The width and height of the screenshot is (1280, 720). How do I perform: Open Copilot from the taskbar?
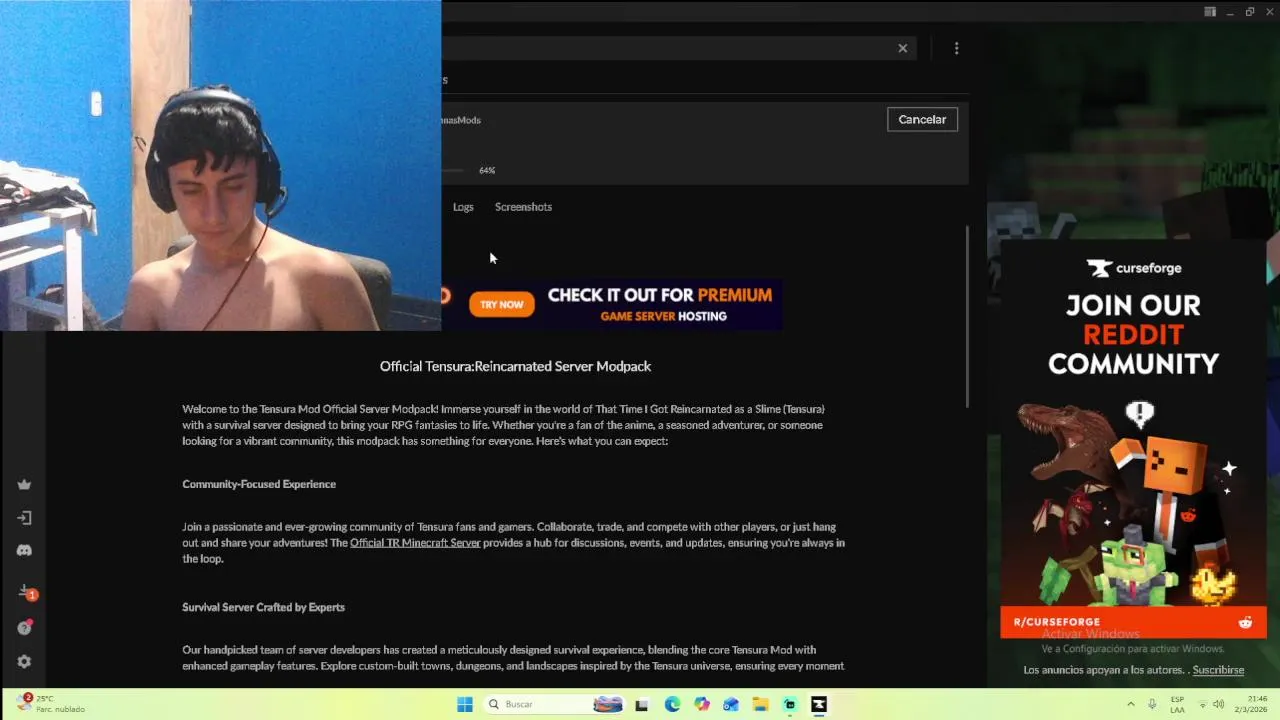tap(702, 704)
